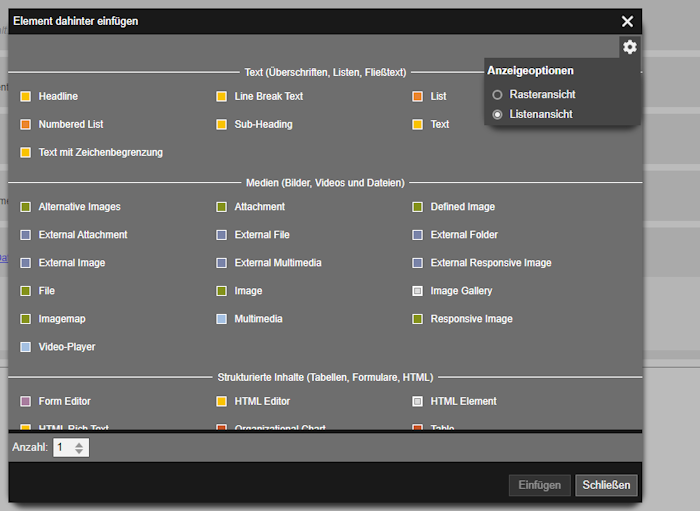
Task: Choose the 'Attachment' label in the Medien section
Action: [259, 207]
